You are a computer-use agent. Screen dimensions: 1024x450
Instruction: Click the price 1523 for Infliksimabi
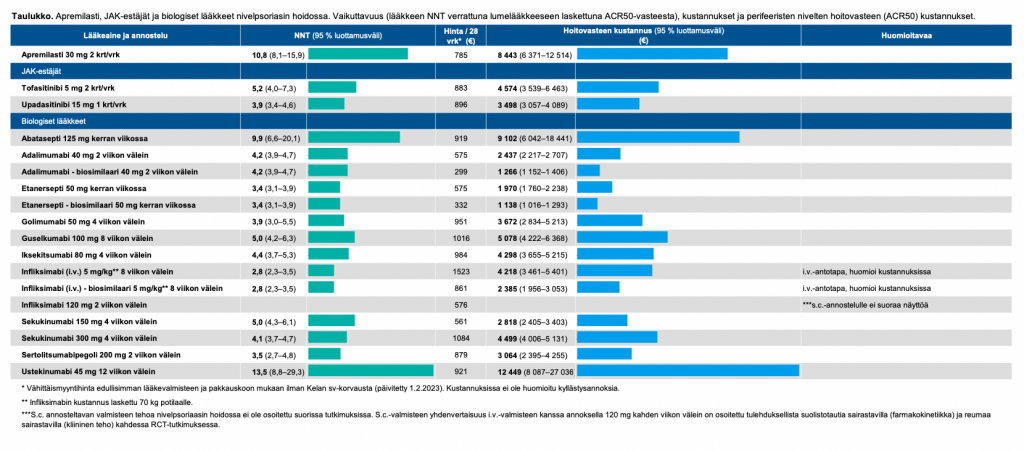(461, 271)
